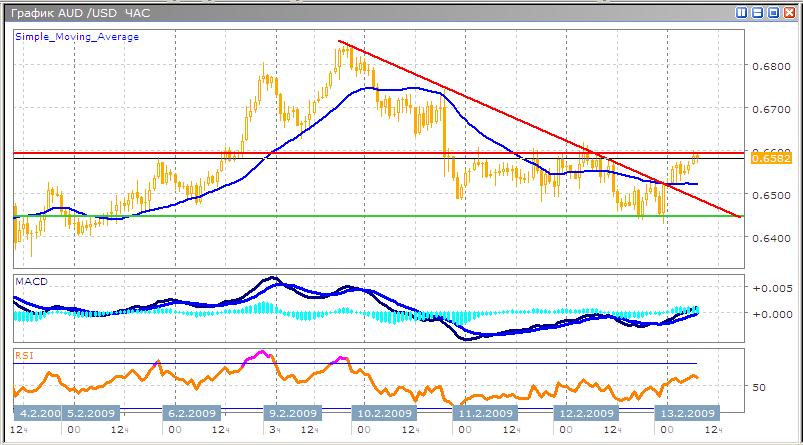Click the horizontal tile window icon
Screen dimensions: 803x445
click(757, 13)
